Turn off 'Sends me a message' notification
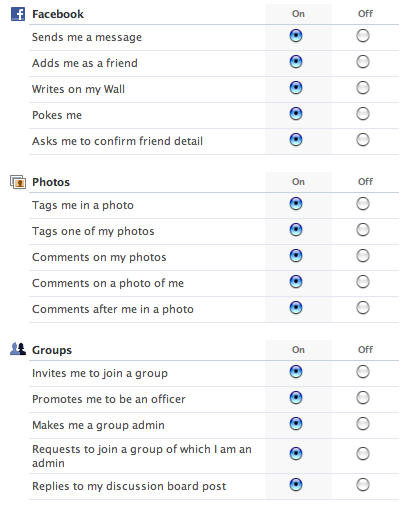 (x=363, y=36)
